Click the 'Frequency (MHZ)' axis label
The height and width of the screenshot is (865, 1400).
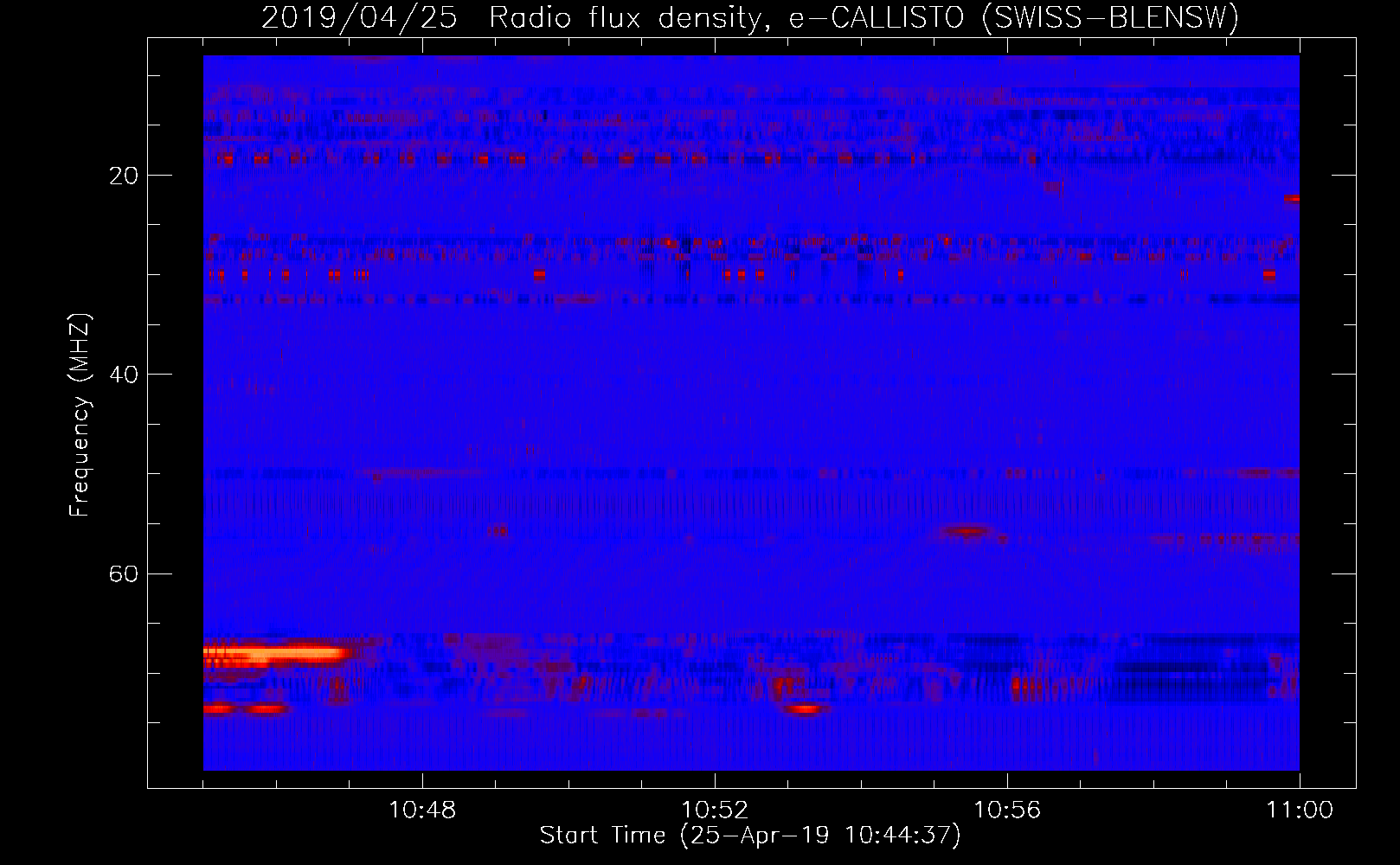pyautogui.click(x=79, y=415)
